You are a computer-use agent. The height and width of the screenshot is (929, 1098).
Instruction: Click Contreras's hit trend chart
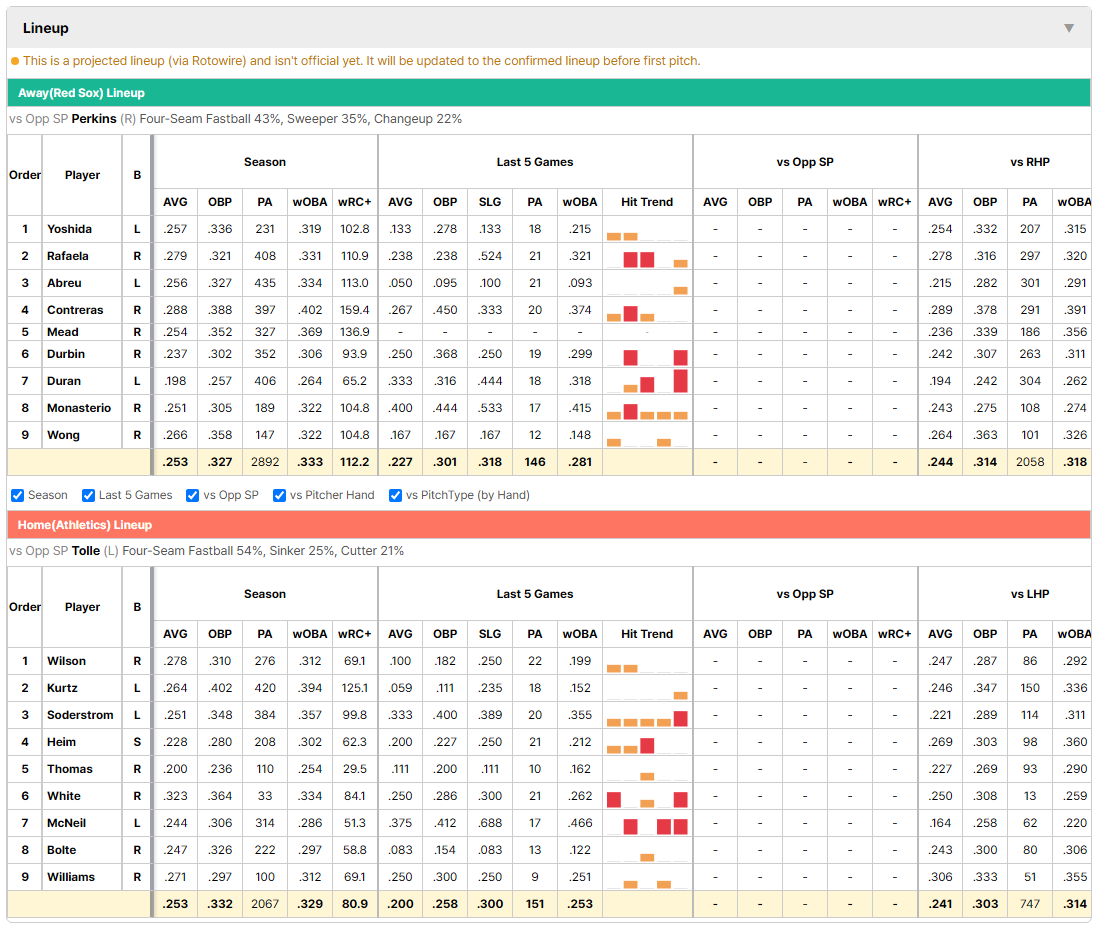[x=647, y=310]
